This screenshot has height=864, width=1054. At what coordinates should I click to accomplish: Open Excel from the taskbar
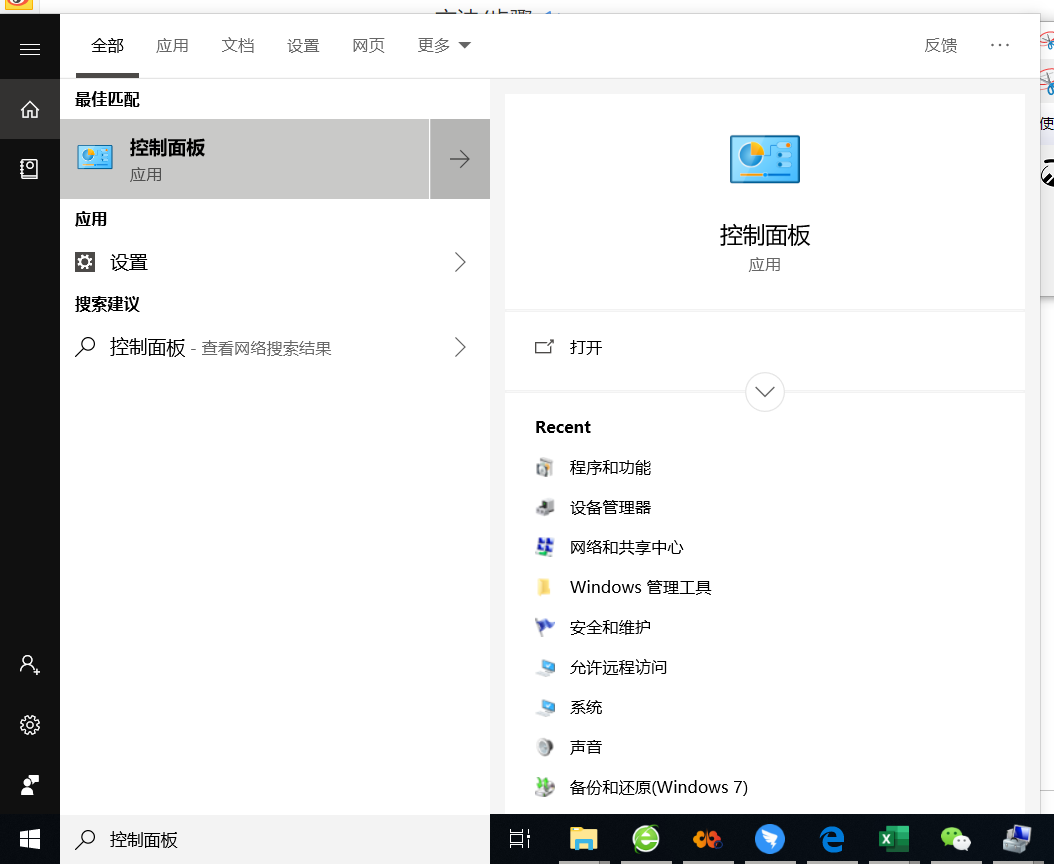click(894, 838)
